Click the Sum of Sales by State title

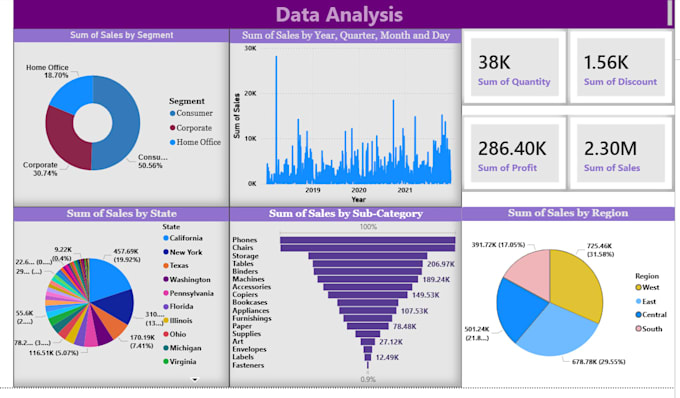click(121, 213)
